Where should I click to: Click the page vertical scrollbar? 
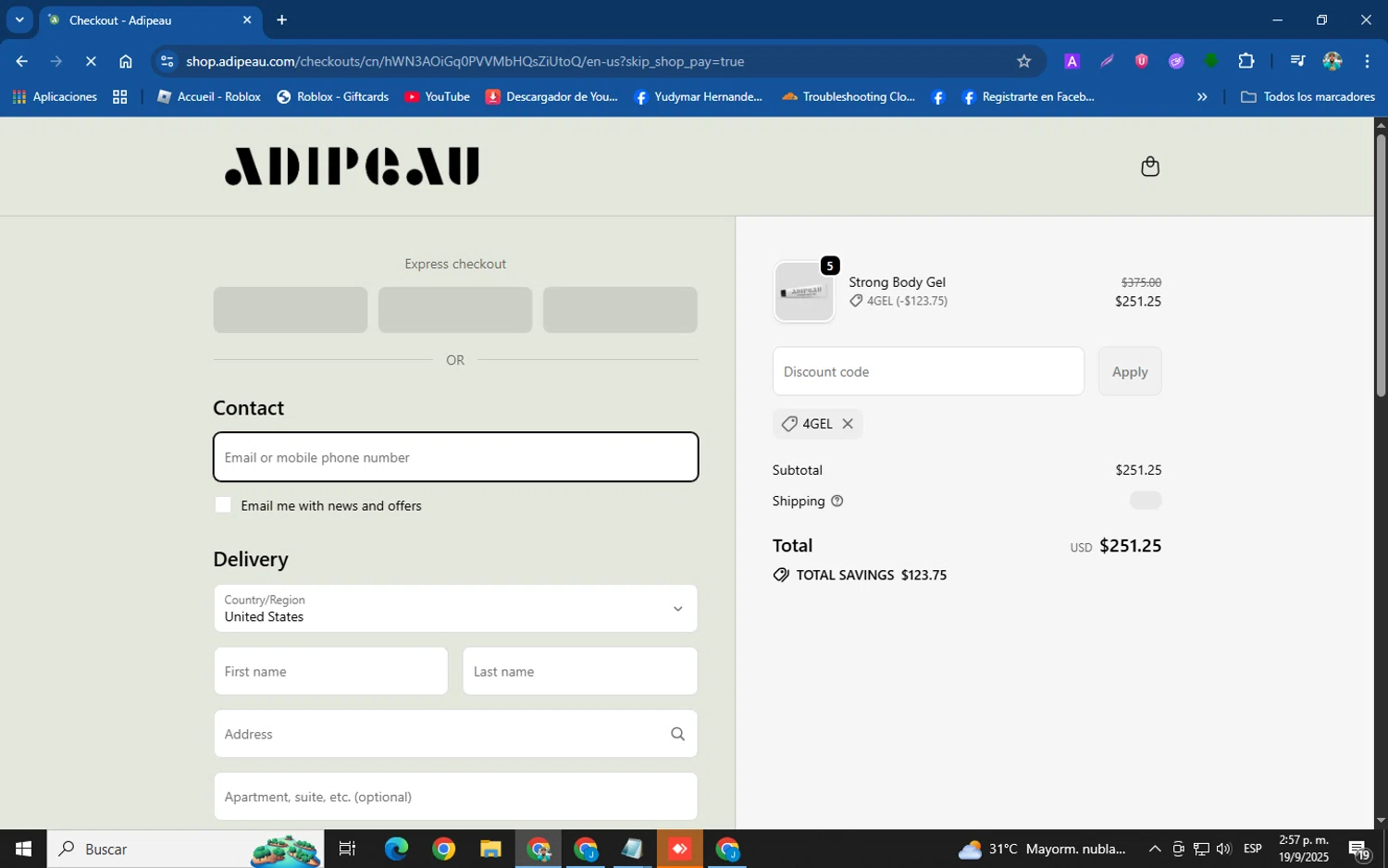pyautogui.click(x=1381, y=266)
